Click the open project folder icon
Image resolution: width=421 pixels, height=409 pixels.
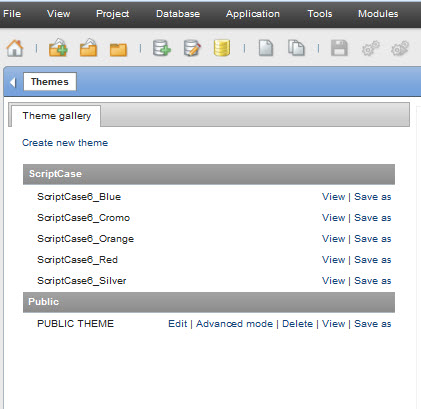pos(89,48)
